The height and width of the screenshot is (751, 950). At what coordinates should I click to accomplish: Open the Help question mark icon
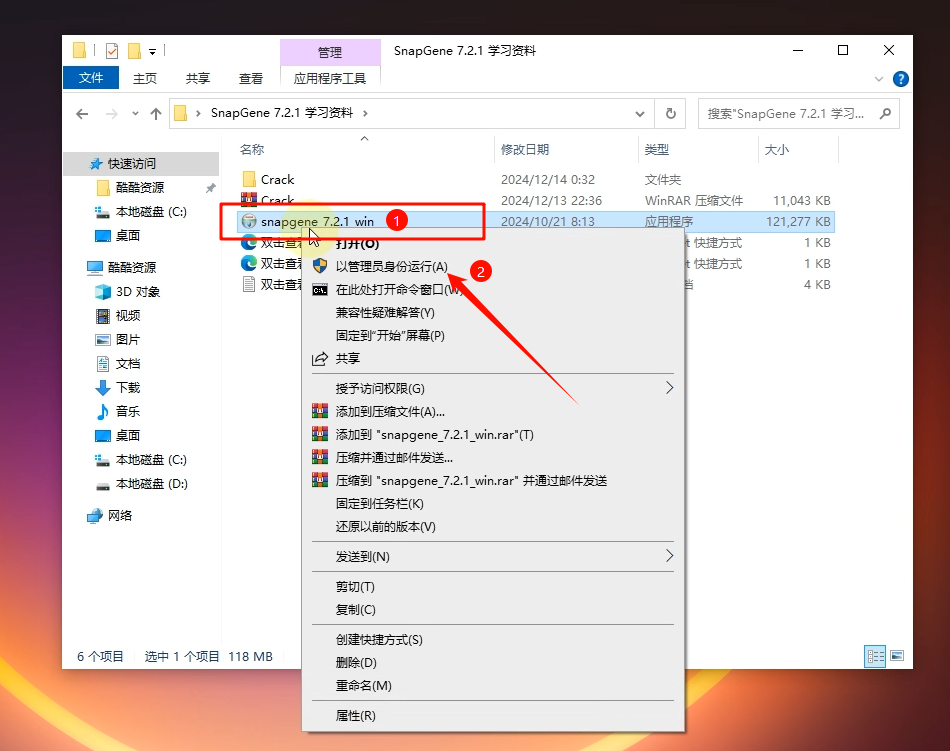[900, 78]
